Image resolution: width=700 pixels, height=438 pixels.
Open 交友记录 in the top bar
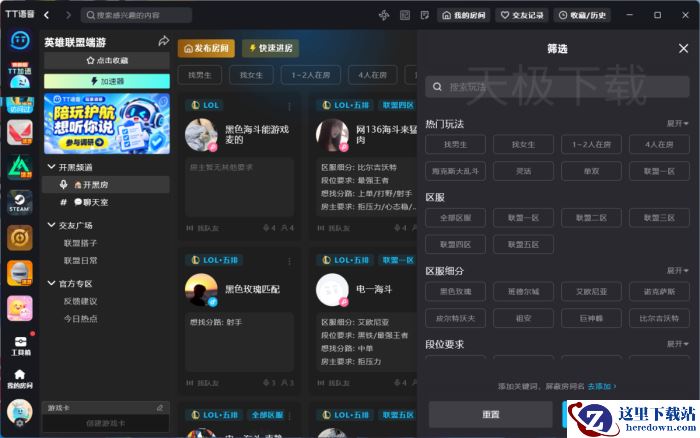(522, 15)
